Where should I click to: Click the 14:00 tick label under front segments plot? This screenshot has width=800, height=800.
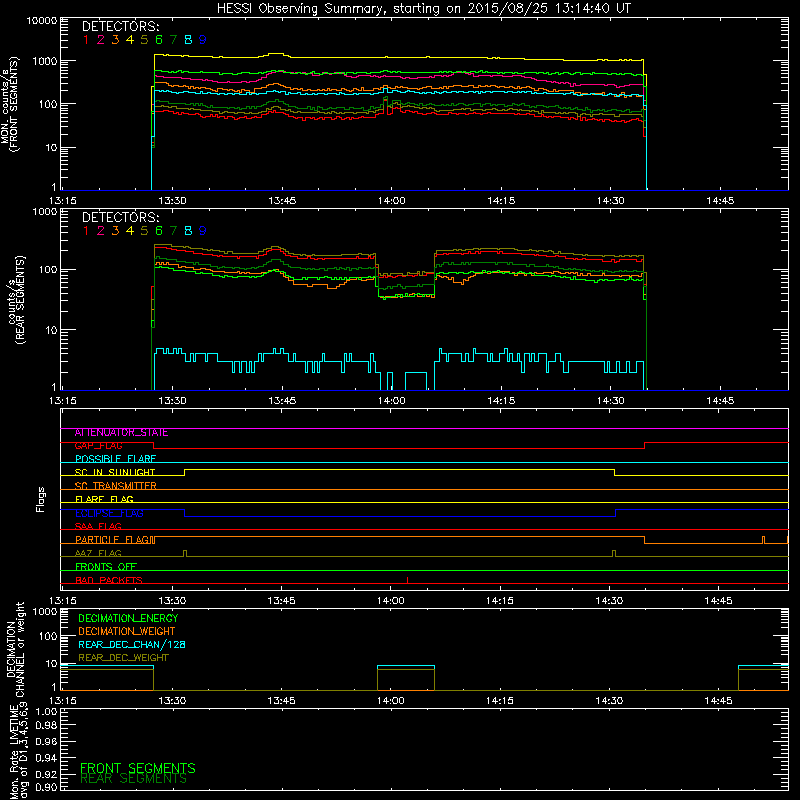click(392, 201)
